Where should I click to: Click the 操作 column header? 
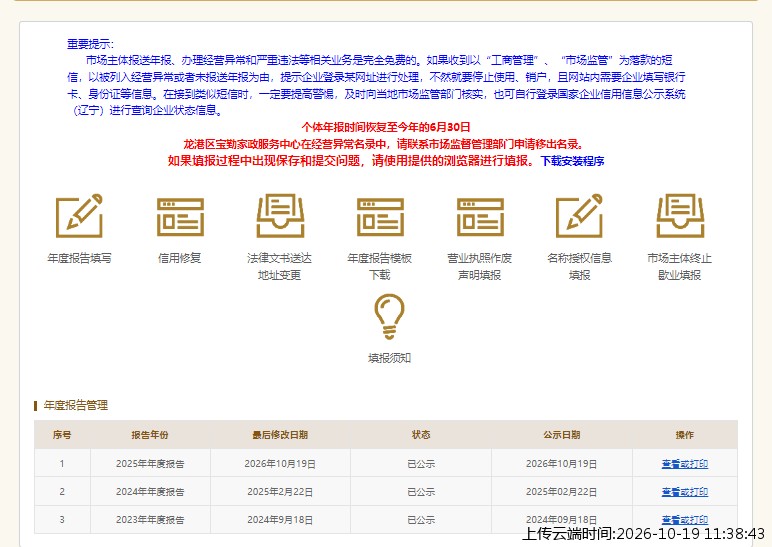tap(685, 435)
